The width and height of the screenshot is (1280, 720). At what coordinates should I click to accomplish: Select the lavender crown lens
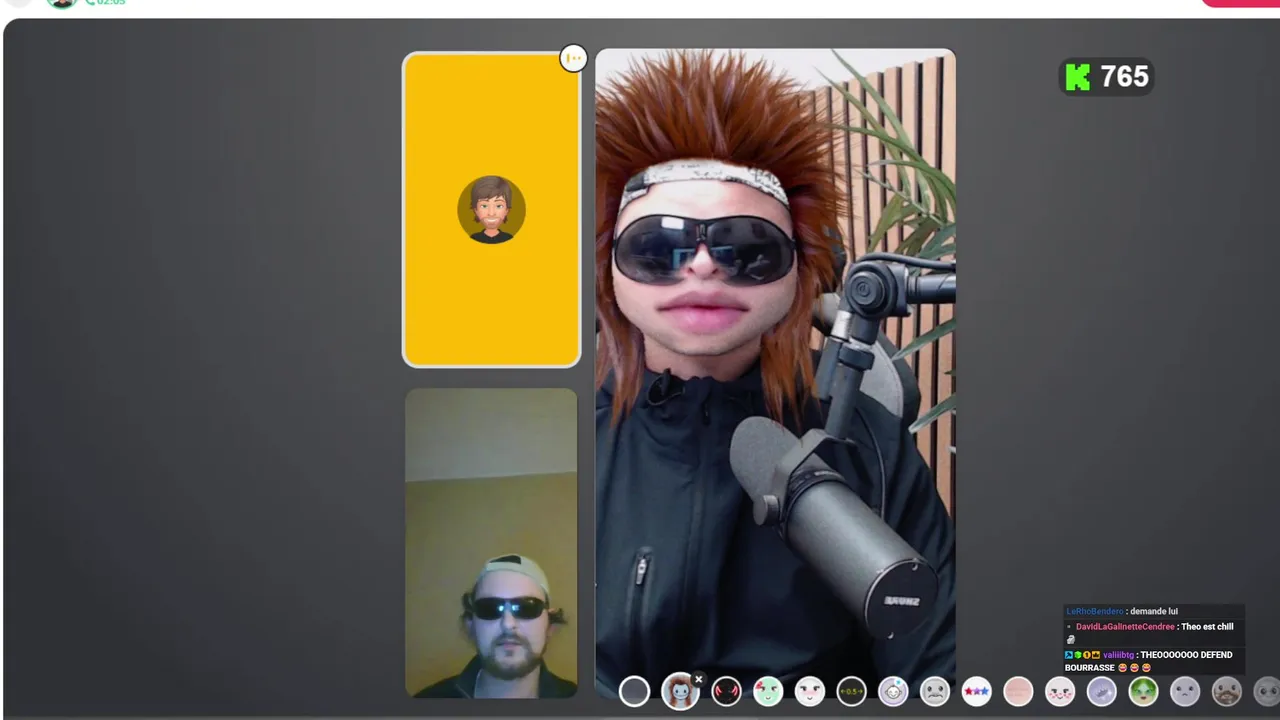(1102, 691)
